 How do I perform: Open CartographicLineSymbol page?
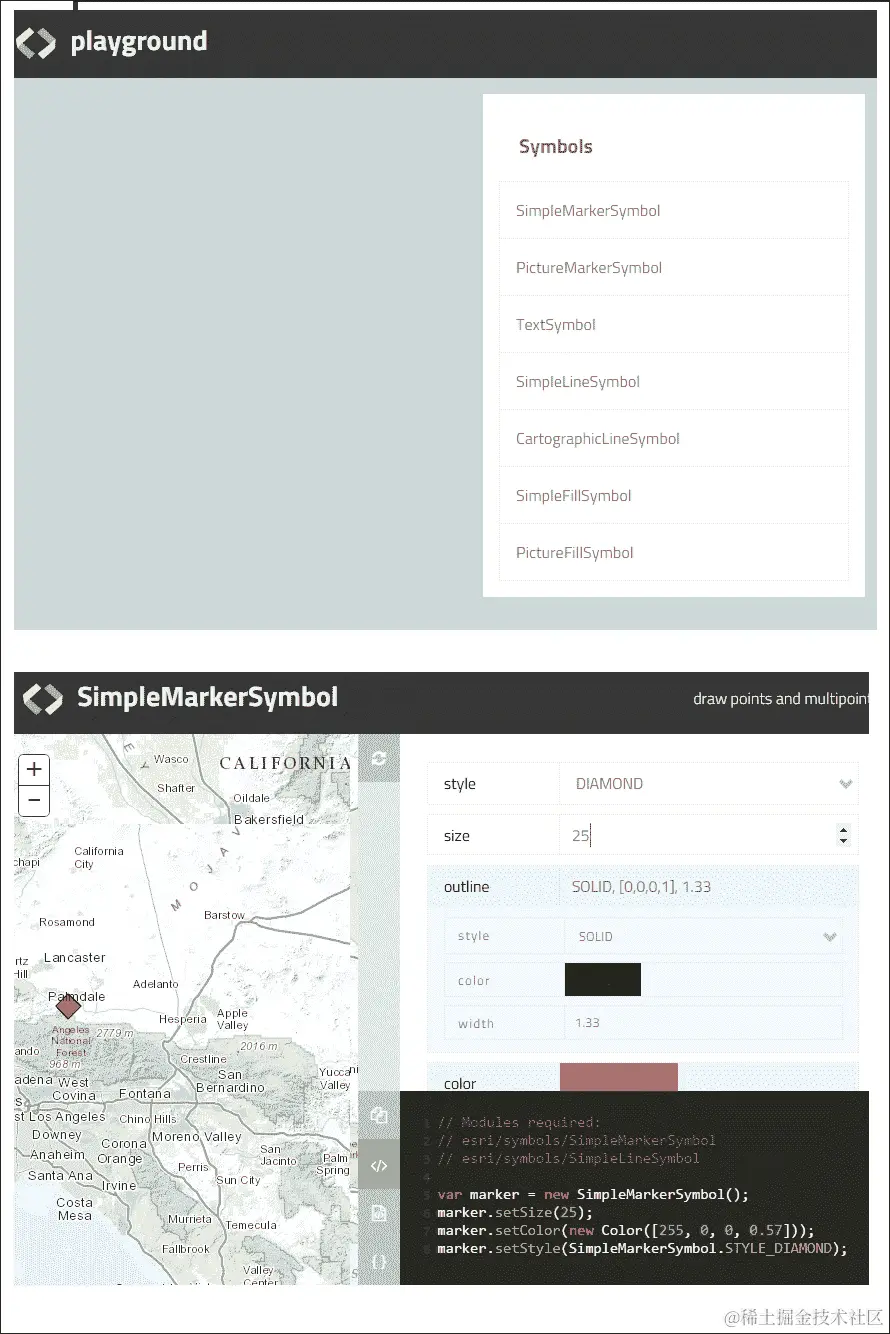point(597,438)
